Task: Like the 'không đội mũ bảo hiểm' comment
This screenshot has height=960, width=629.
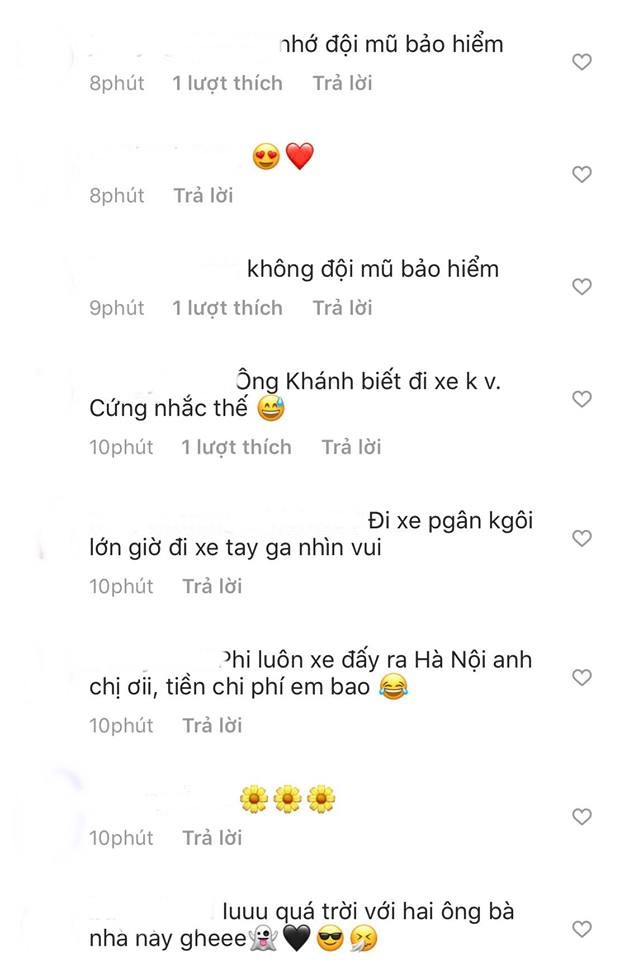Action: click(581, 287)
